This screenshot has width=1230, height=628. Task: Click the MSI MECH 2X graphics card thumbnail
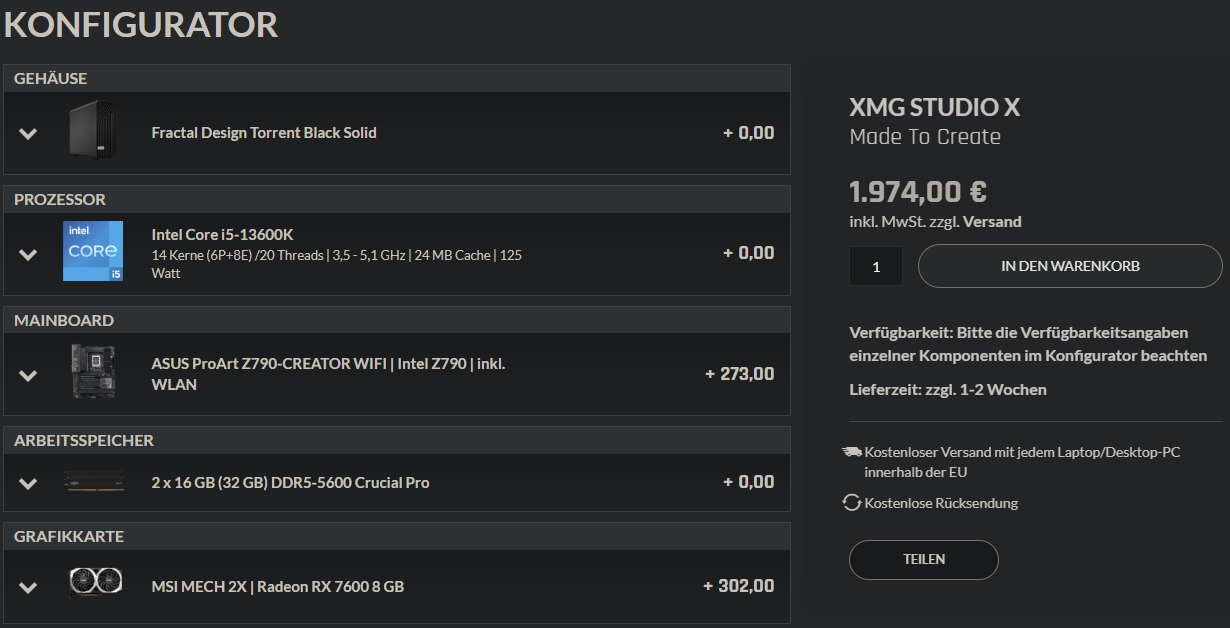(95, 583)
